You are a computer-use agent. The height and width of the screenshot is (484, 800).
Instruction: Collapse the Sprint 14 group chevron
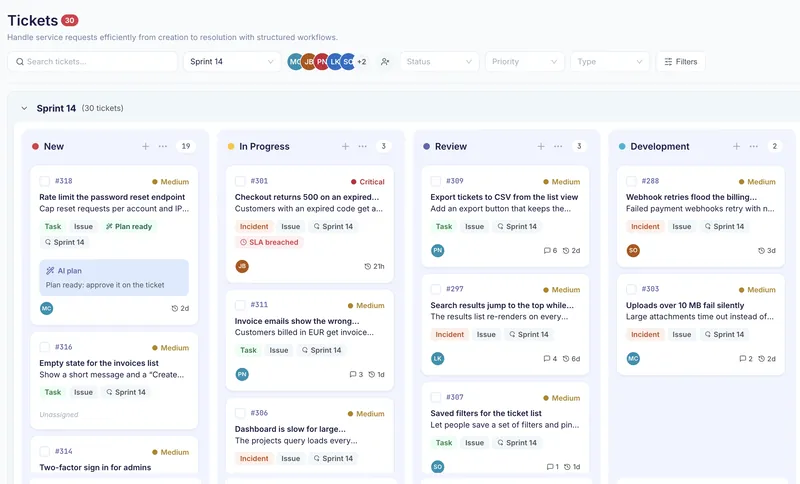point(24,108)
